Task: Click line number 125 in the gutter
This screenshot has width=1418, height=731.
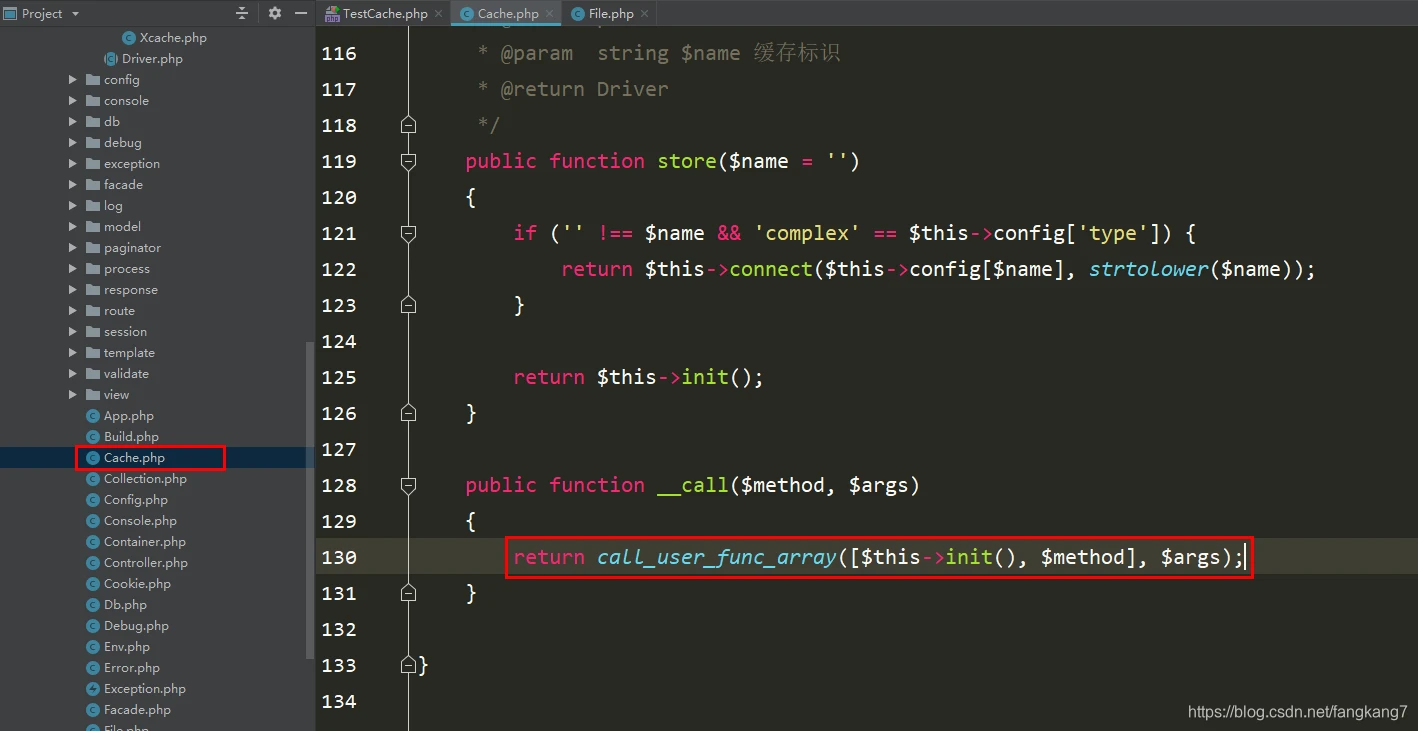Action: coord(338,377)
